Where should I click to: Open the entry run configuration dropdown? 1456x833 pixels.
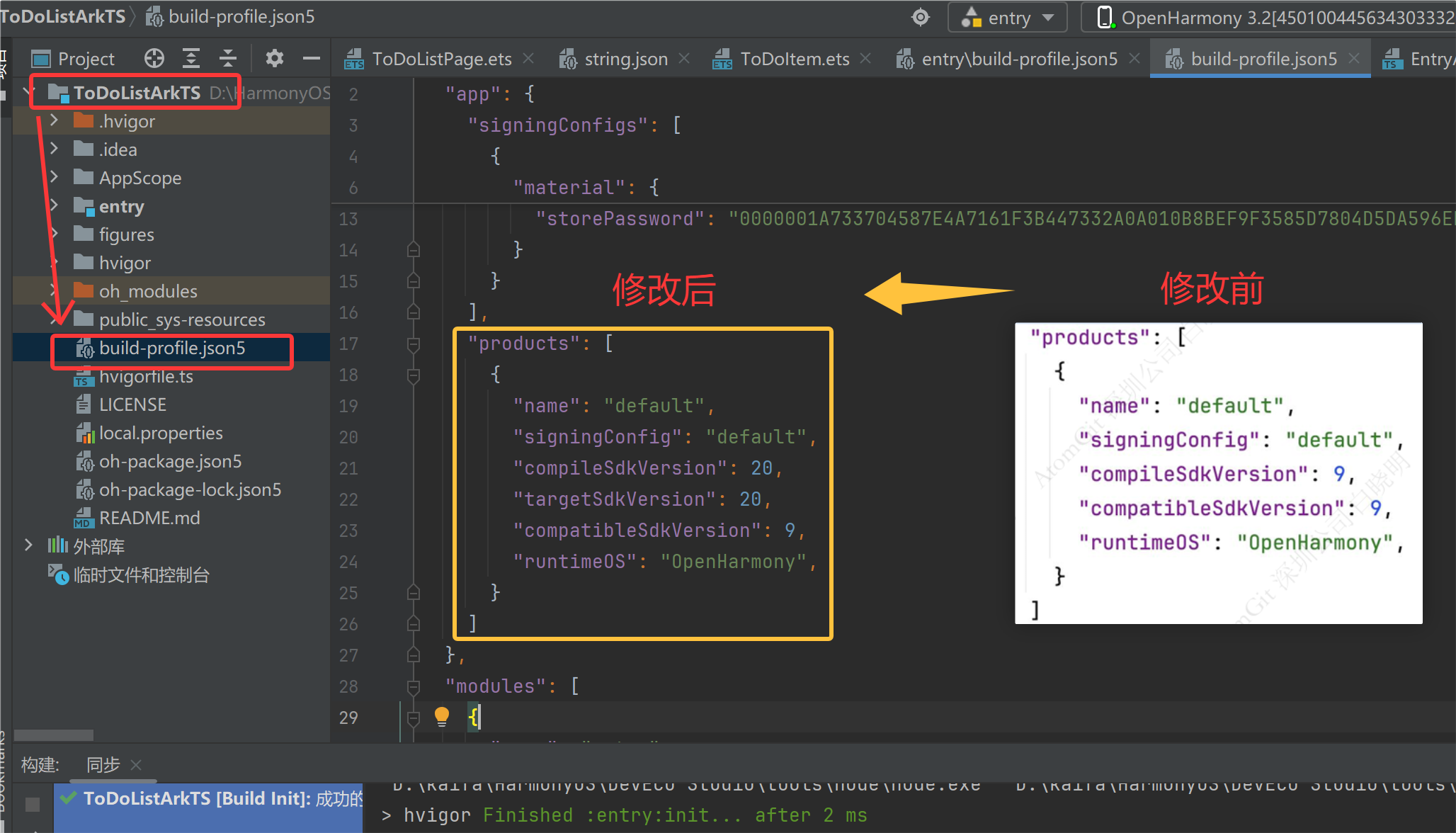(1007, 18)
